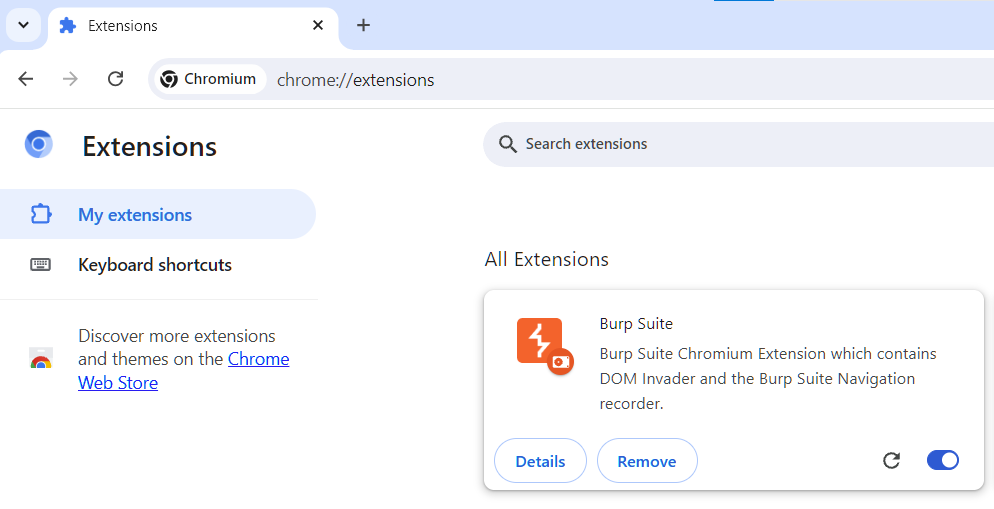Close the Extensions tab
Screen dimensions: 994x509
point(318,25)
